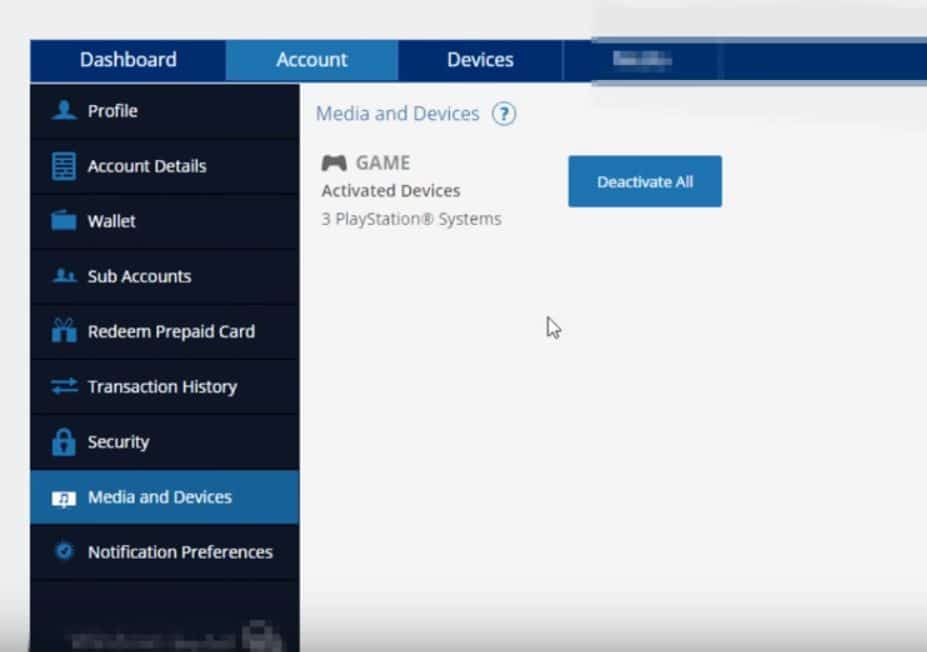Click the Profile person icon

(x=64, y=111)
